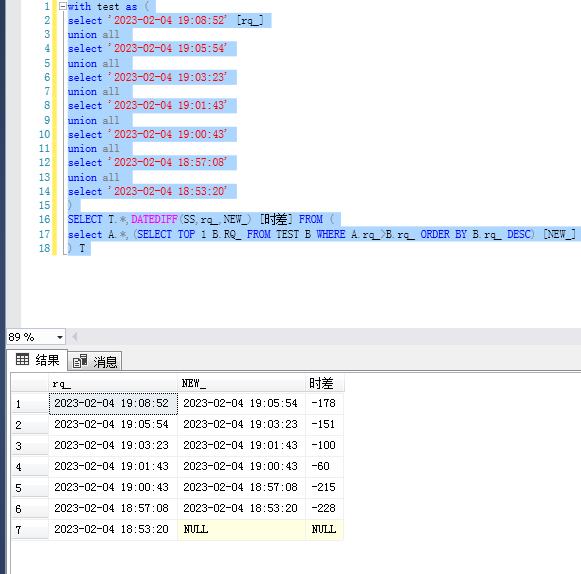Switch to the 结果 results tab
The image size is (581, 574).
(x=37, y=360)
